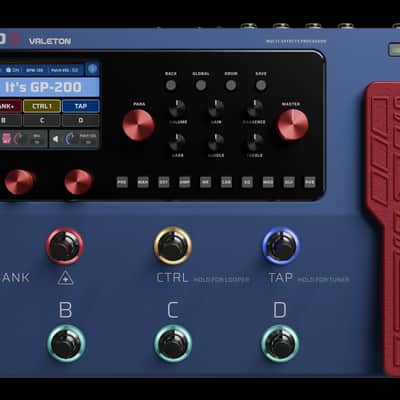400x400 pixels.
Task: Toggle the NR module button
Action: click(x=206, y=182)
